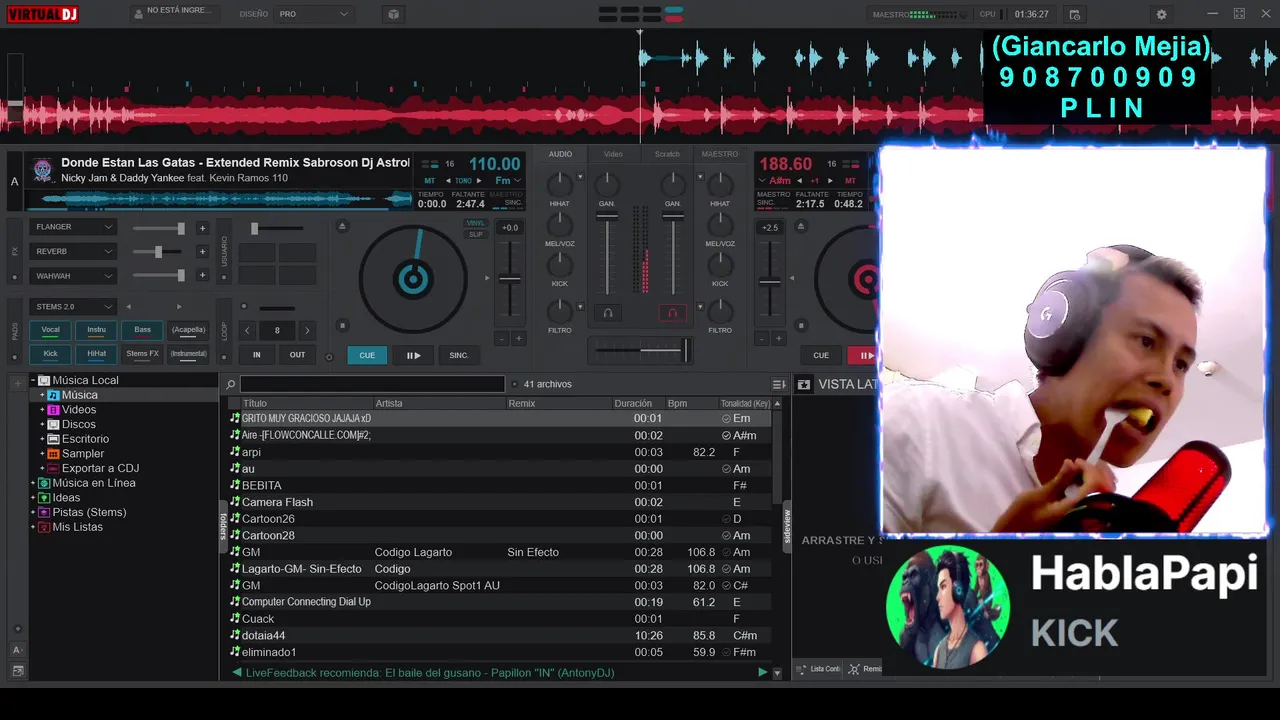Click the pitch plus button on deck A
The height and width of the screenshot is (720, 1280).
[x=518, y=339]
